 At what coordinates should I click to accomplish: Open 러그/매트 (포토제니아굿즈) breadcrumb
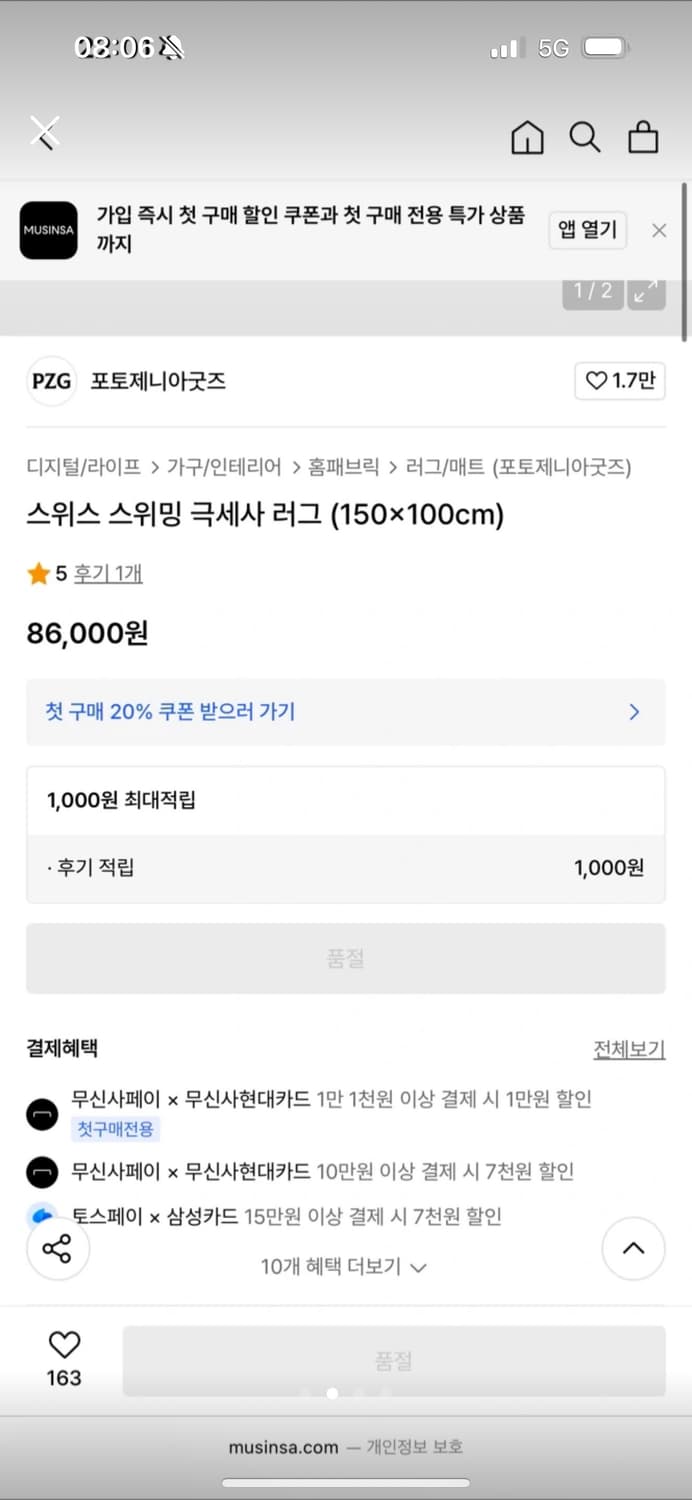pos(518,467)
